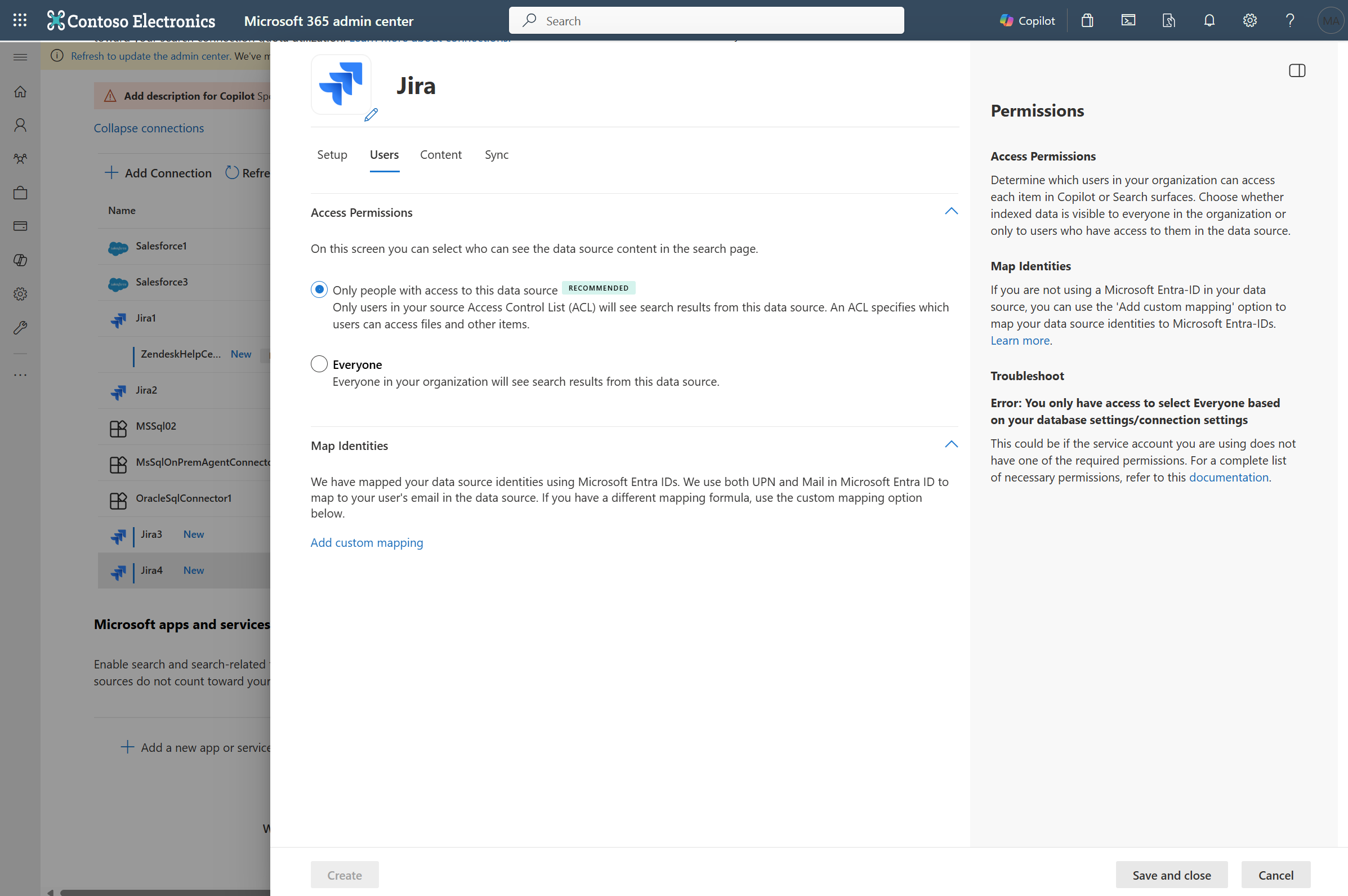Open the documentation link under Troubleshoot
The image size is (1348, 896).
point(1228,477)
